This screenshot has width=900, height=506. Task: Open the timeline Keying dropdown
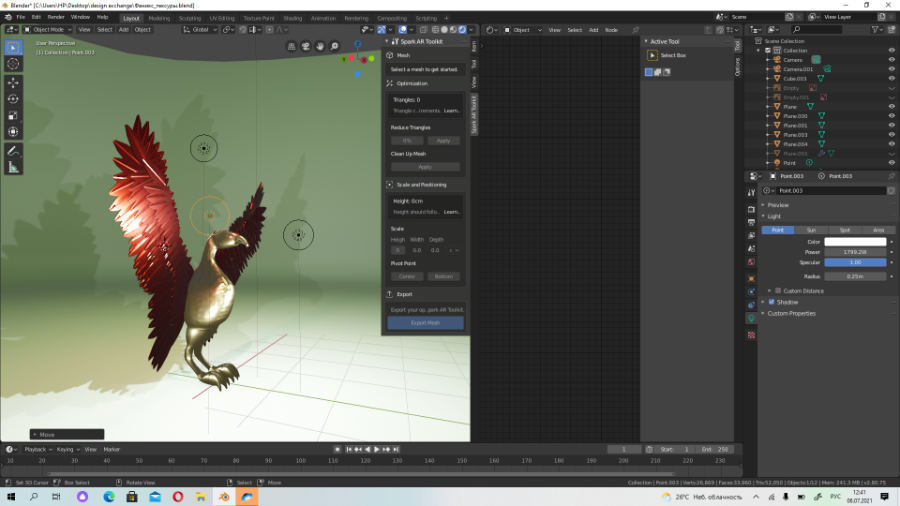click(x=67, y=450)
